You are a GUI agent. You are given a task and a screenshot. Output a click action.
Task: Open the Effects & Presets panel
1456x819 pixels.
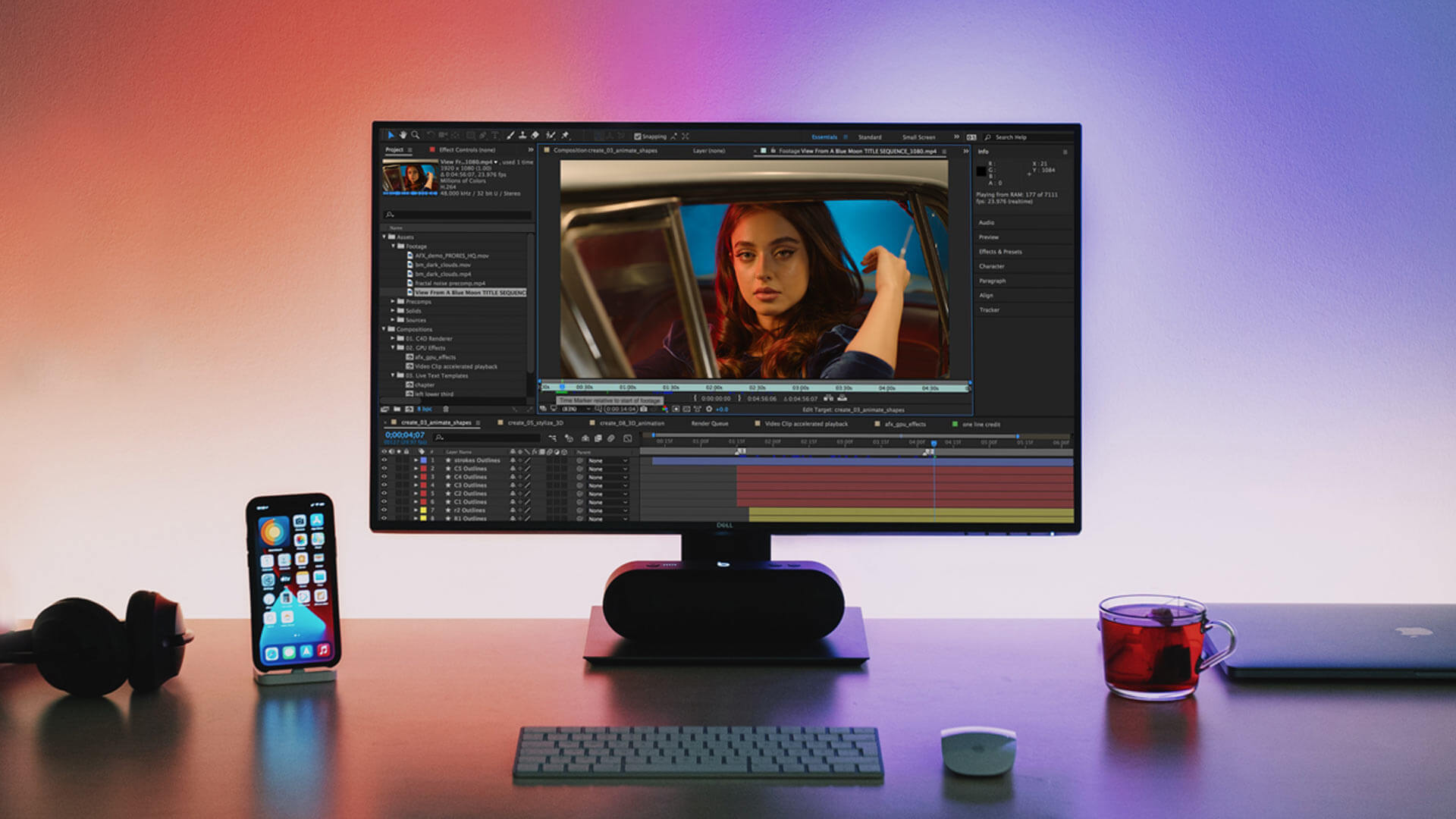1000,251
